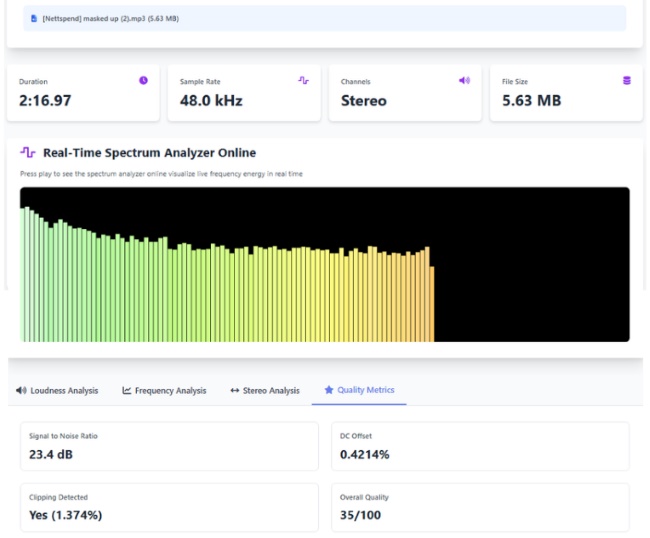Click the Real-Time Spectrum Analyzer Online heading
The height and width of the screenshot is (538, 650).
pyautogui.click(x=149, y=153)
